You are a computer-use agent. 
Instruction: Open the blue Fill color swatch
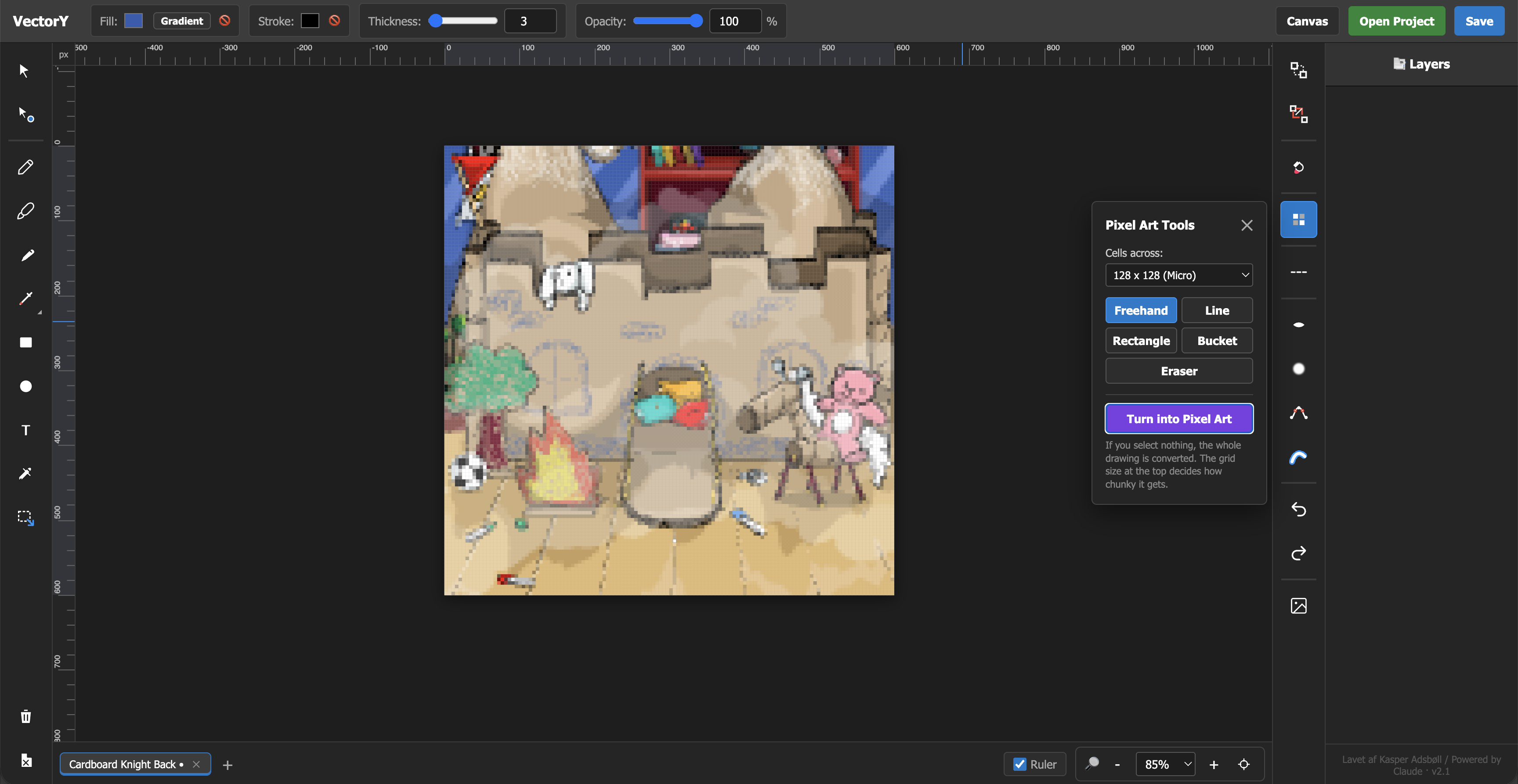134,21
